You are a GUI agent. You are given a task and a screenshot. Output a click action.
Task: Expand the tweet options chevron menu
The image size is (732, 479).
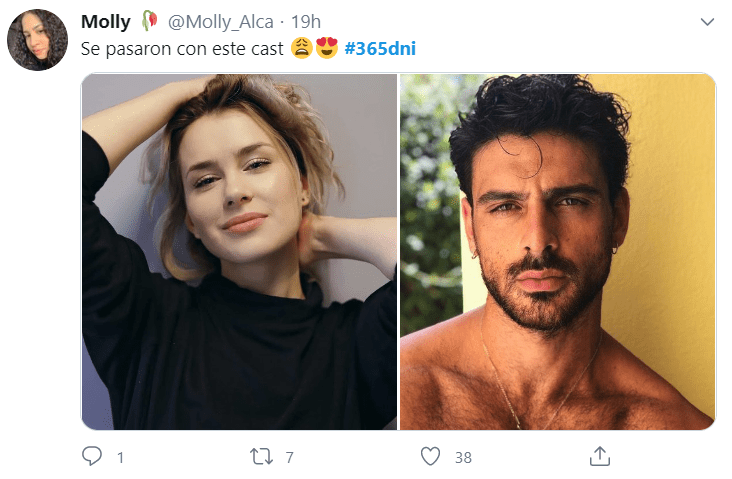(x=707, y=21)
